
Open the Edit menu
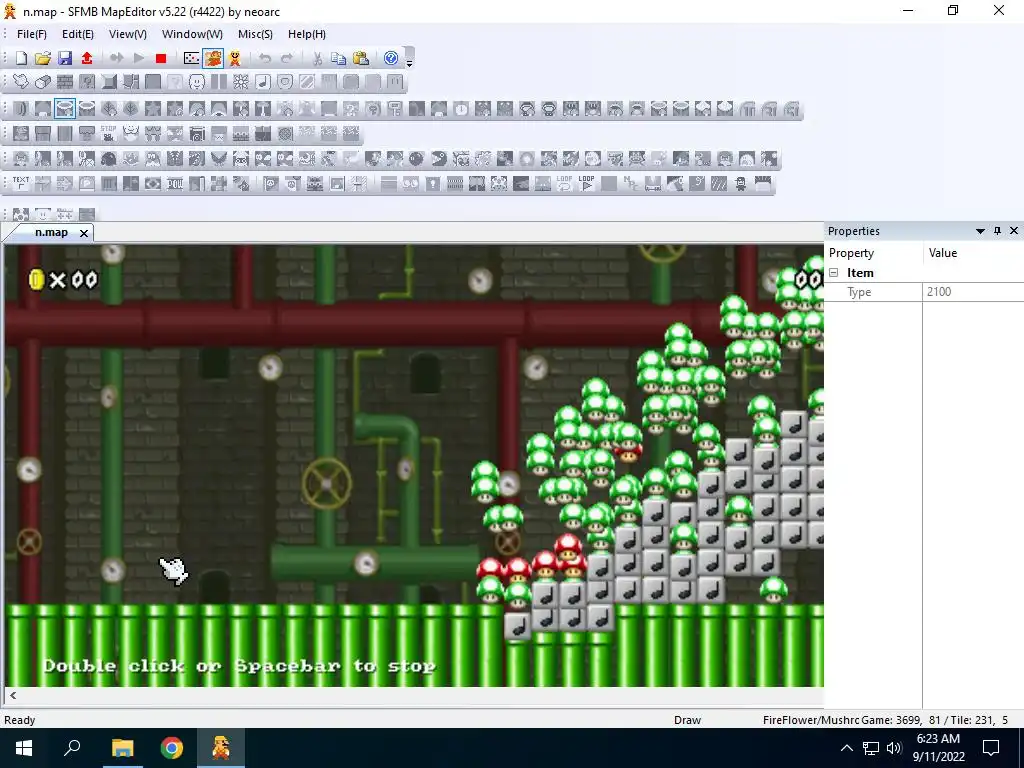click(x=78, y=34)
